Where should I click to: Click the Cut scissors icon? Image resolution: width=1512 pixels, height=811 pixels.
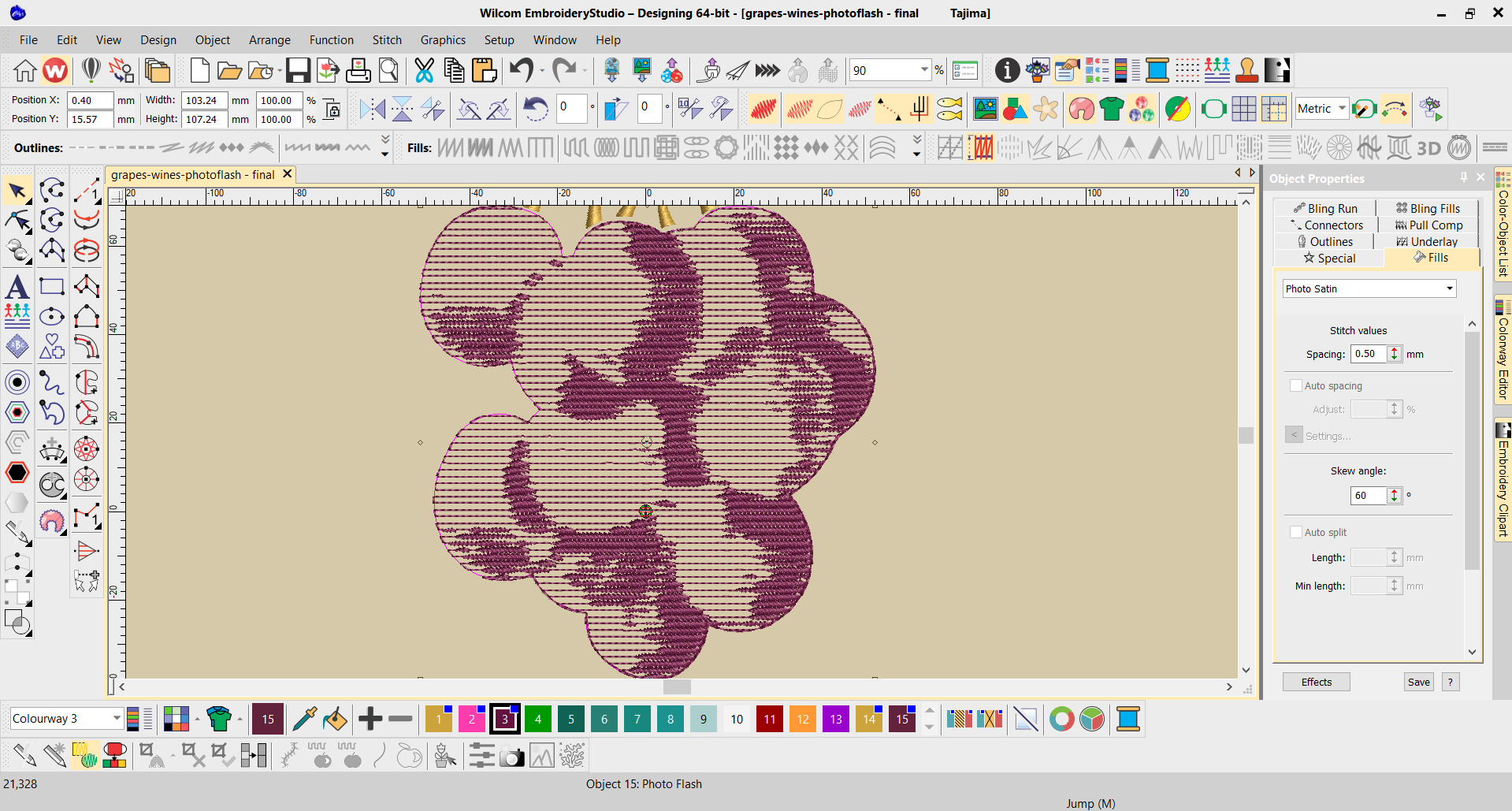tap(424, 71)
